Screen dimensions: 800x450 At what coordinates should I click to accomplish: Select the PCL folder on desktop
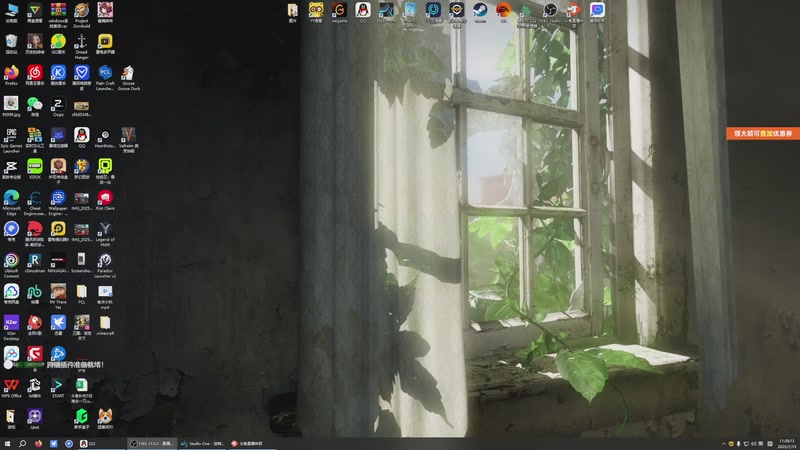[x=82, y=293]
